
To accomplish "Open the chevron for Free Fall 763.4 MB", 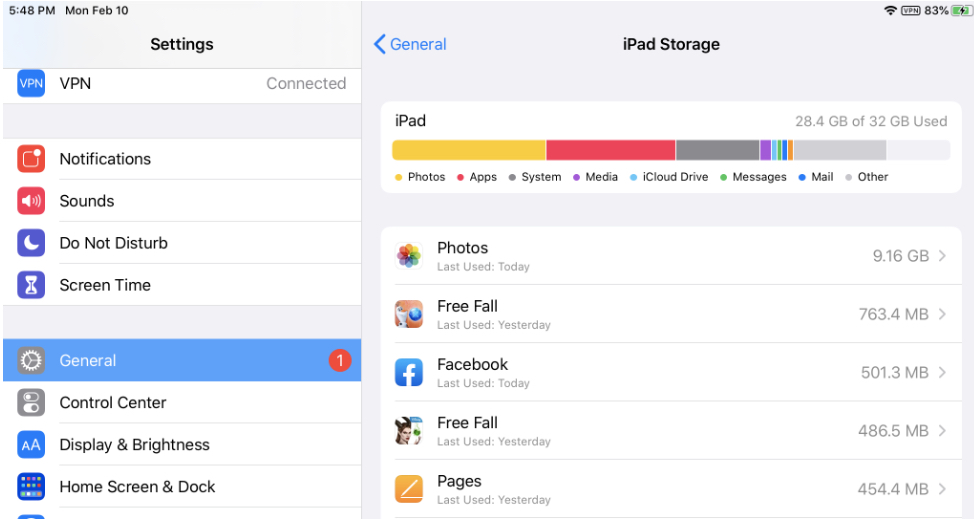I will 942,314.
